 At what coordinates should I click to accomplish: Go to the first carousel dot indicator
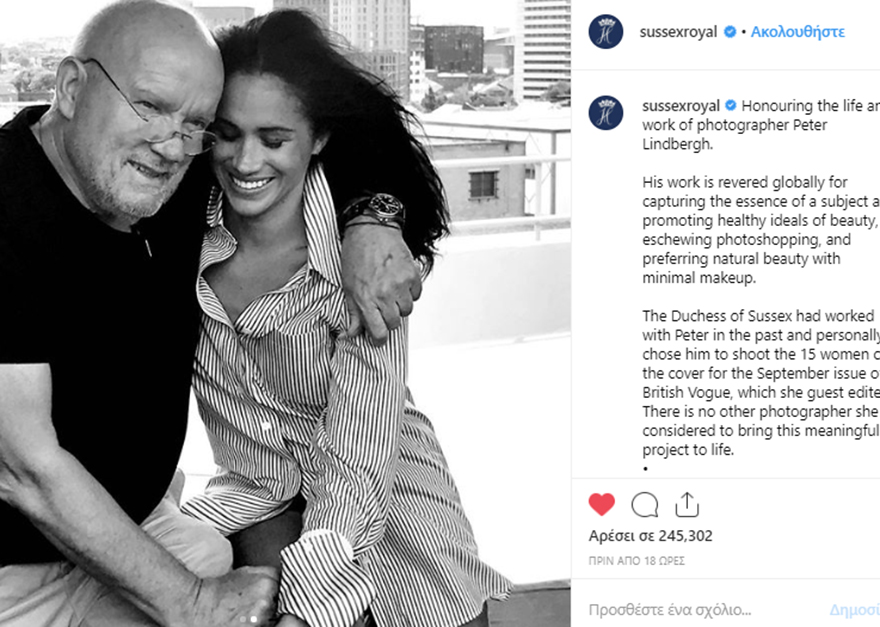point(243,620)
